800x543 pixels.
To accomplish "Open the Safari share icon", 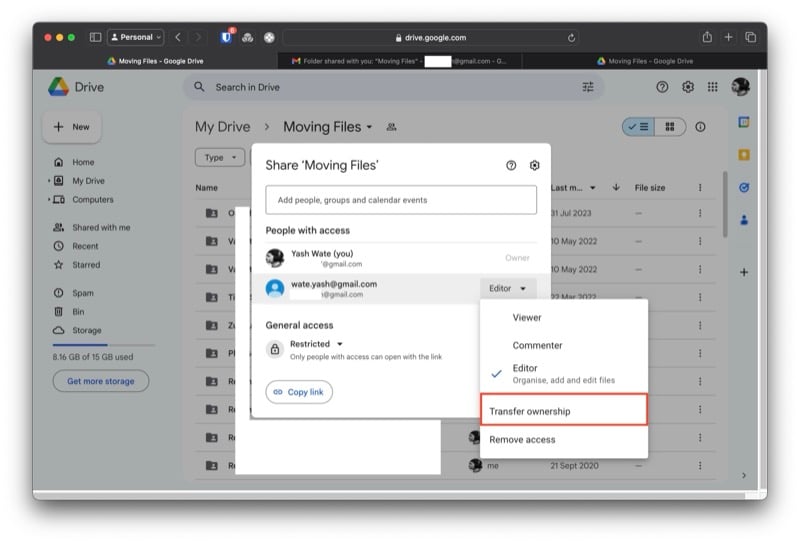I will pyautogui.click(x=707, y=37).
